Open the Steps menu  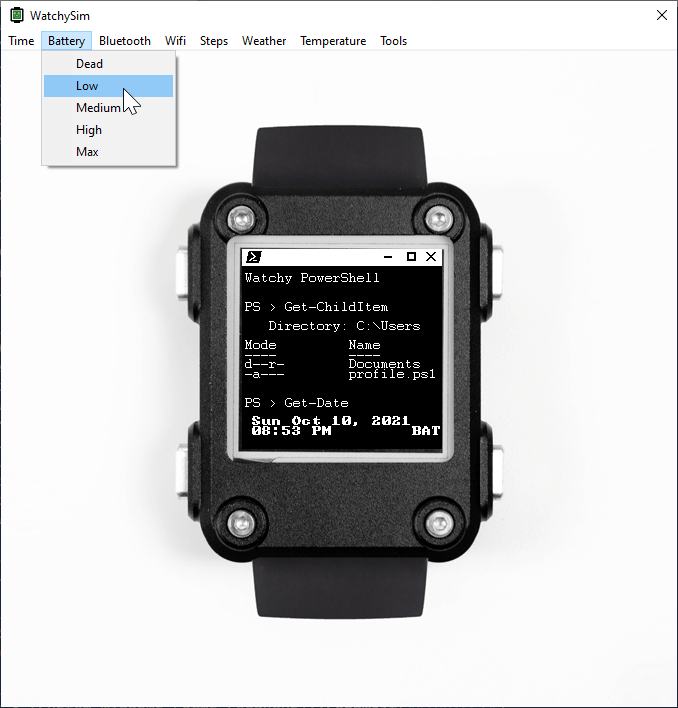(214, 41)
